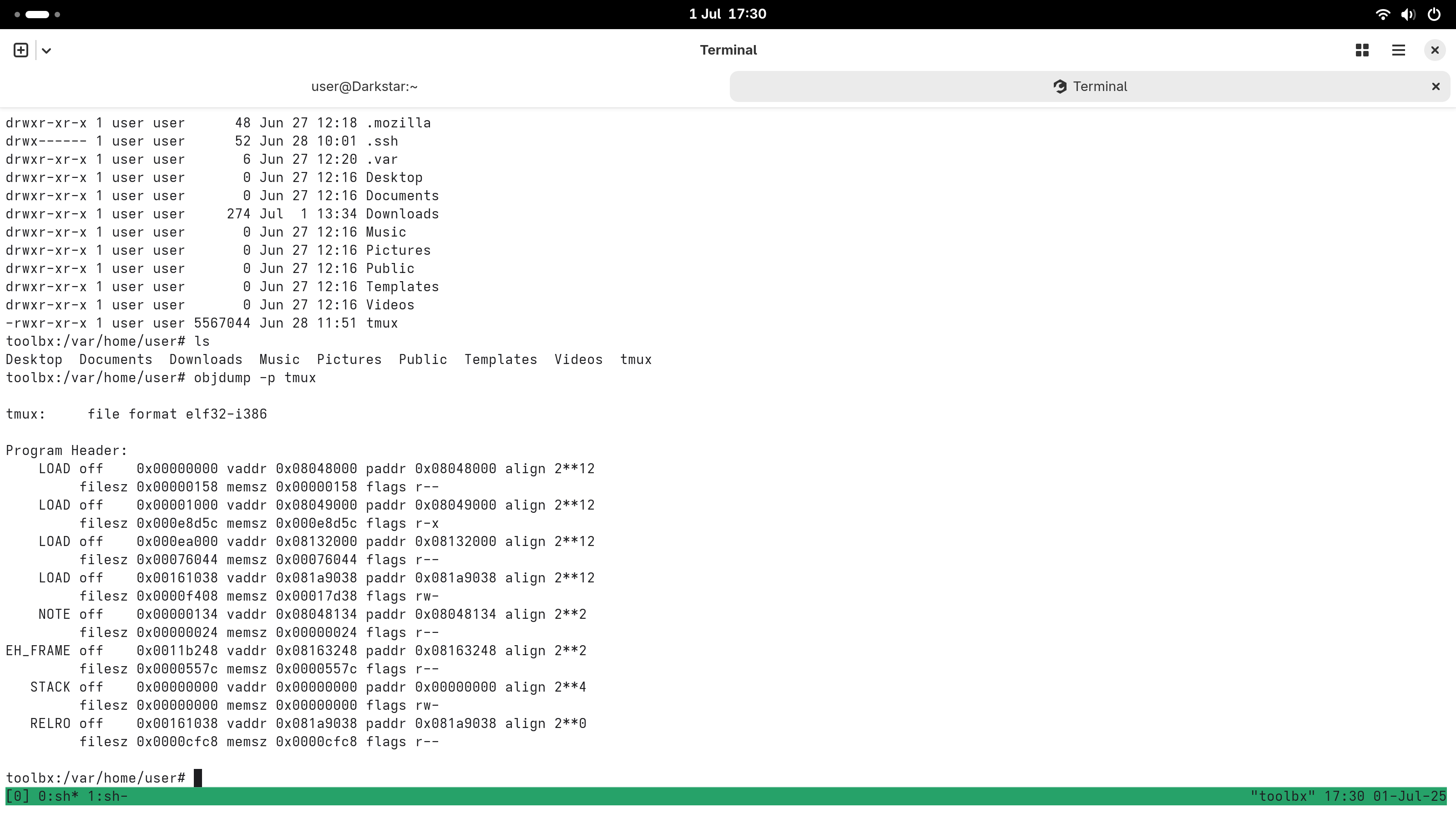Expand the new tab dropdown arrow
This screenshot has width=1456, height=819.
pos(46,51)
